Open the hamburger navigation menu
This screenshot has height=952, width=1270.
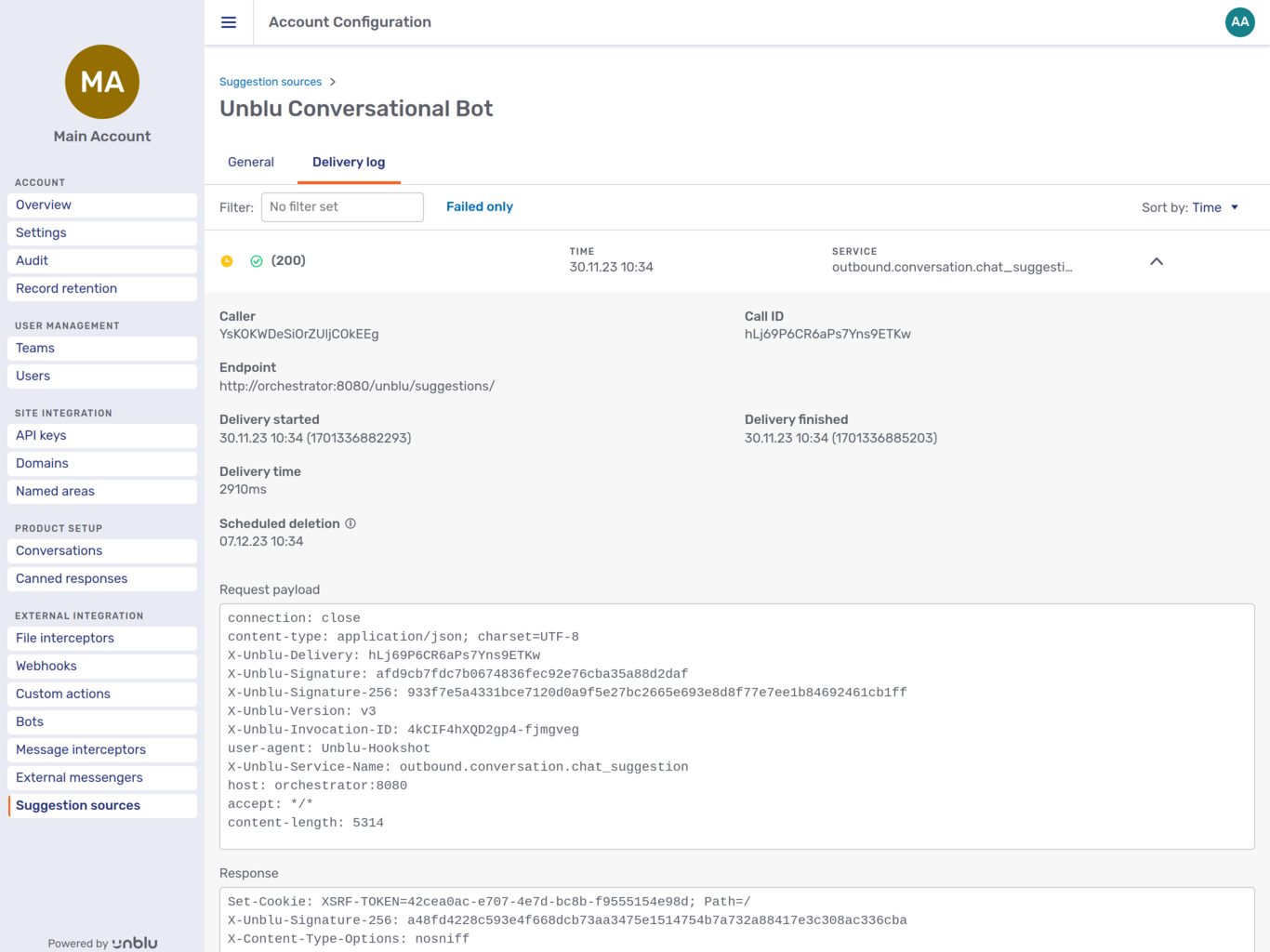[229, 22]
